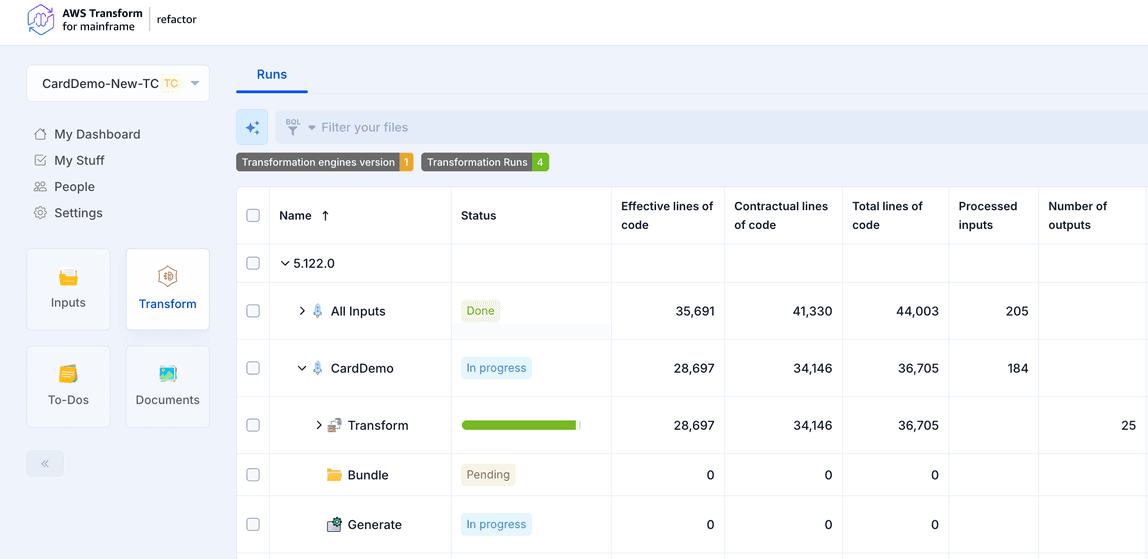The width and height of the screenshot is (1148, 559).
Task: Click the To-Dos sticky notes icon
Action: [68, 374]
